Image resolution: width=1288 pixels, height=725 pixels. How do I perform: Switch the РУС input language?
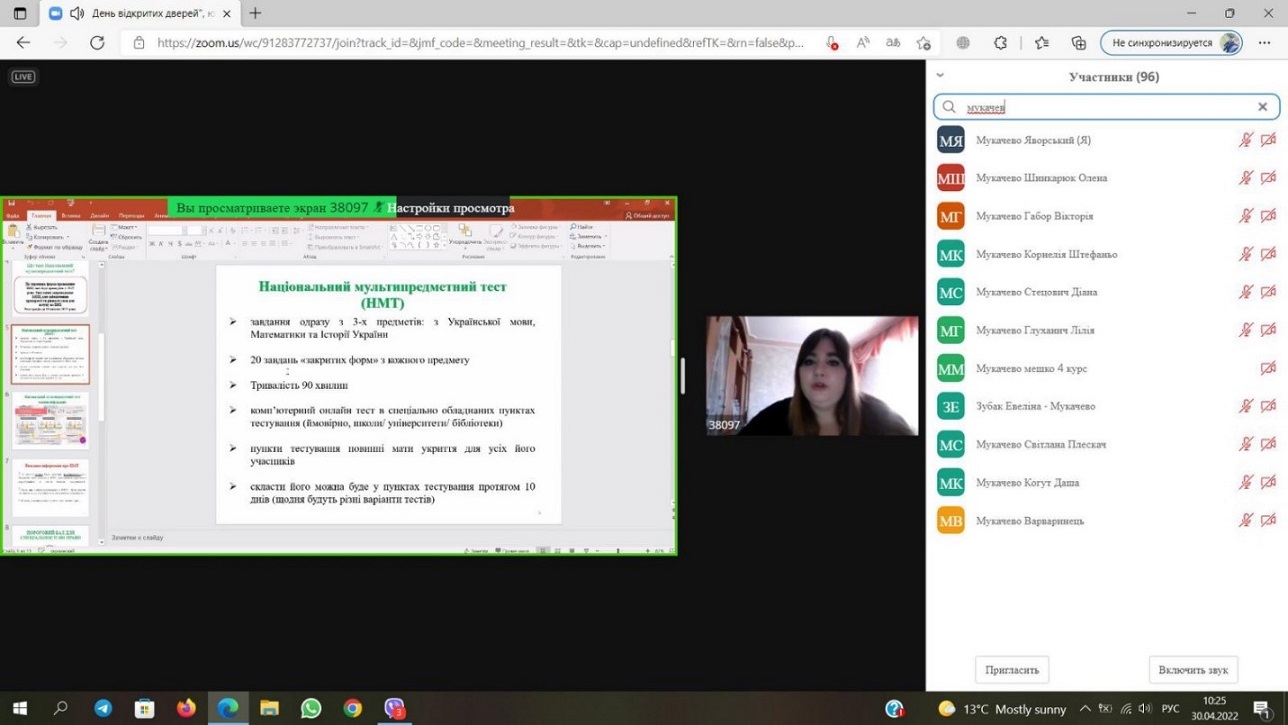click(x=1170, y=710)
